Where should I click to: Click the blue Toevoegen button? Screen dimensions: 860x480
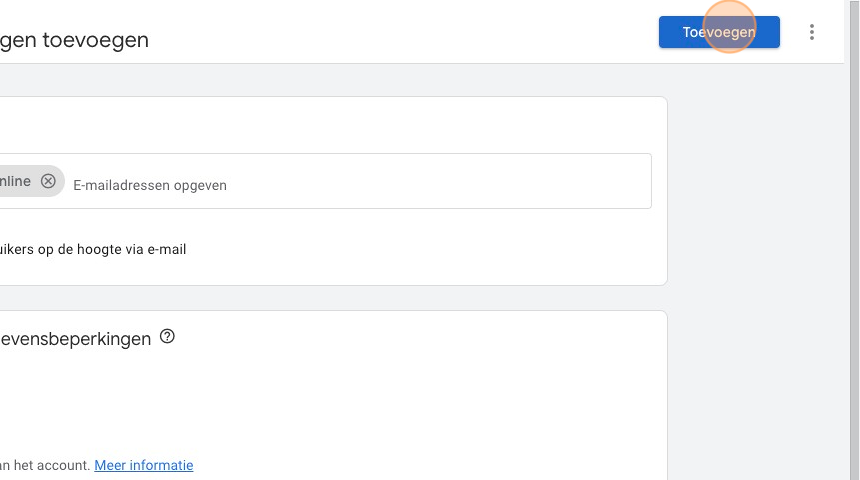[718, 32]
